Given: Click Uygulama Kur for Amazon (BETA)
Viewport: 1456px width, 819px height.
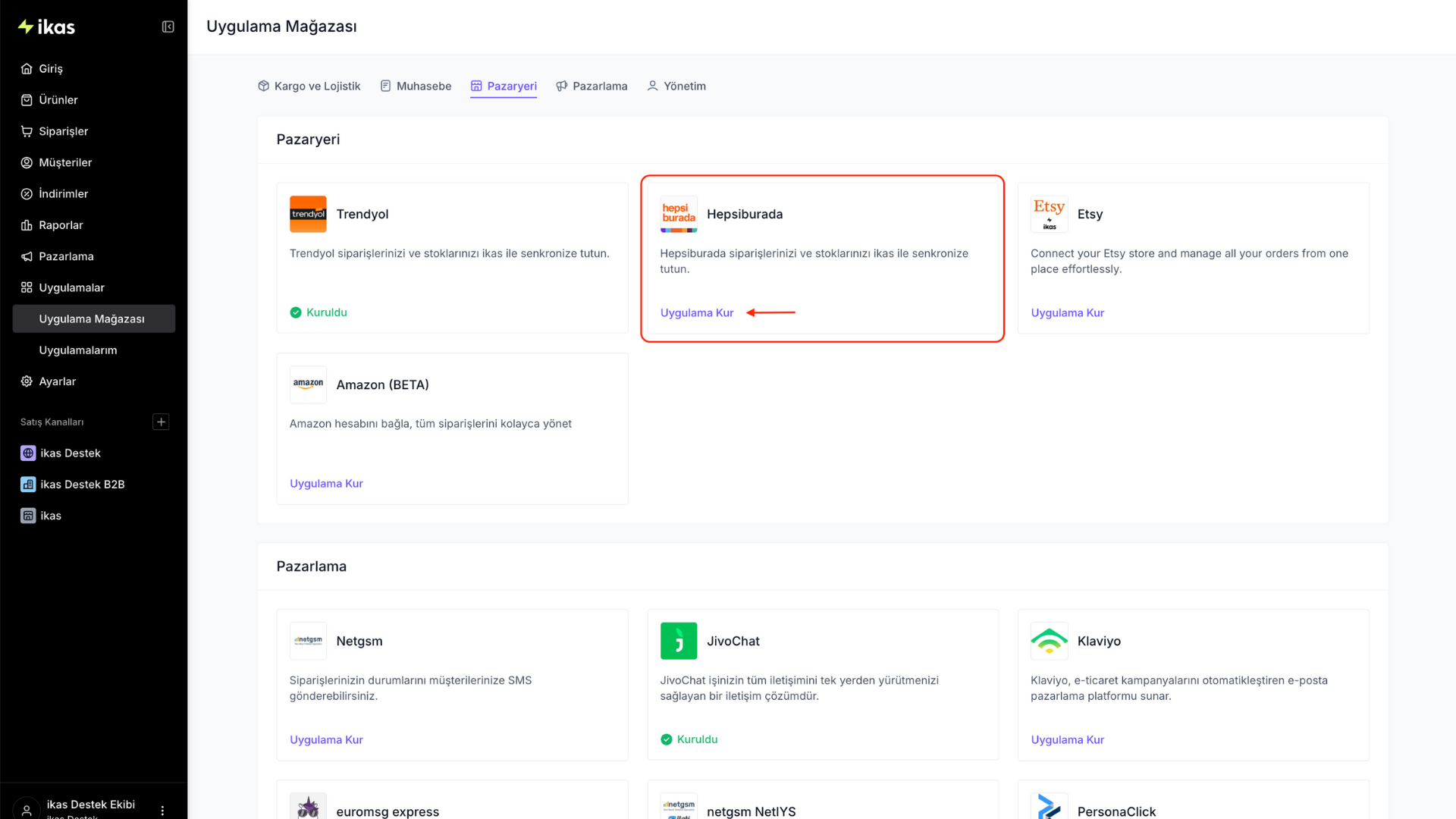Looking at the screenshot, I should (x=326, y=484).
